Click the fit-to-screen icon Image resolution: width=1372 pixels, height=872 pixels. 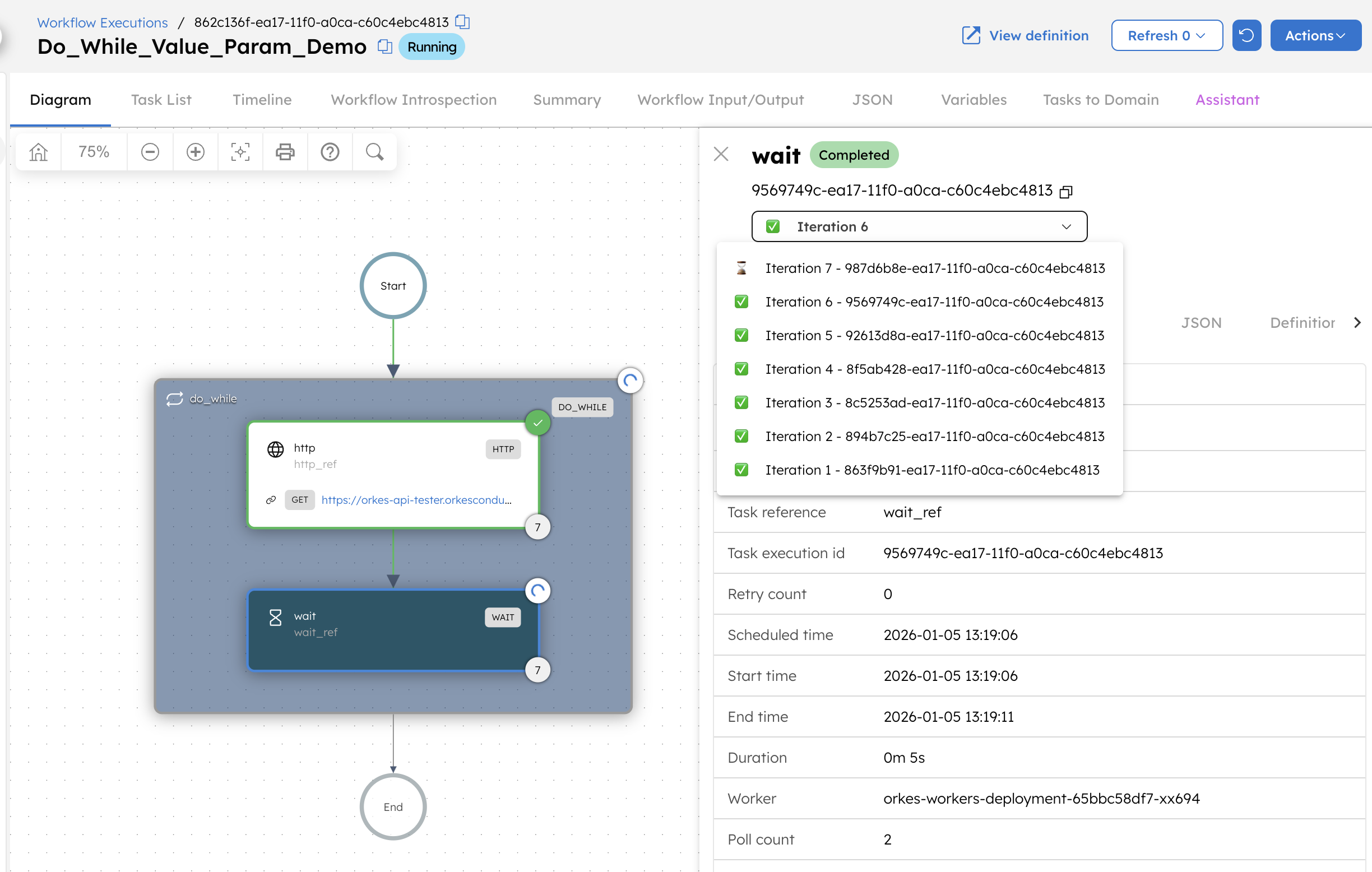click(x=240, y=151)
